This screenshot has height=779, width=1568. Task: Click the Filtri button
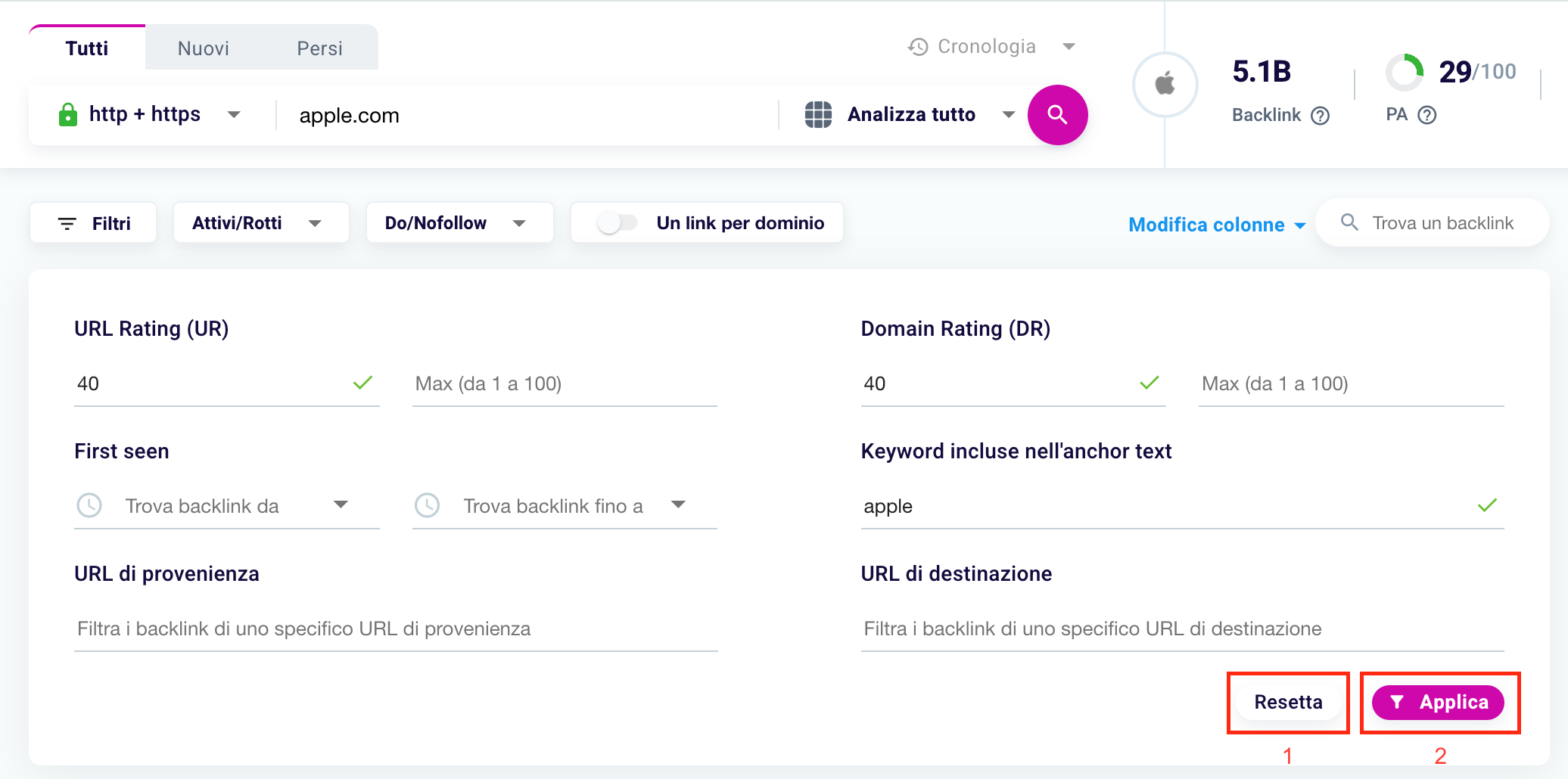point(93,223)
